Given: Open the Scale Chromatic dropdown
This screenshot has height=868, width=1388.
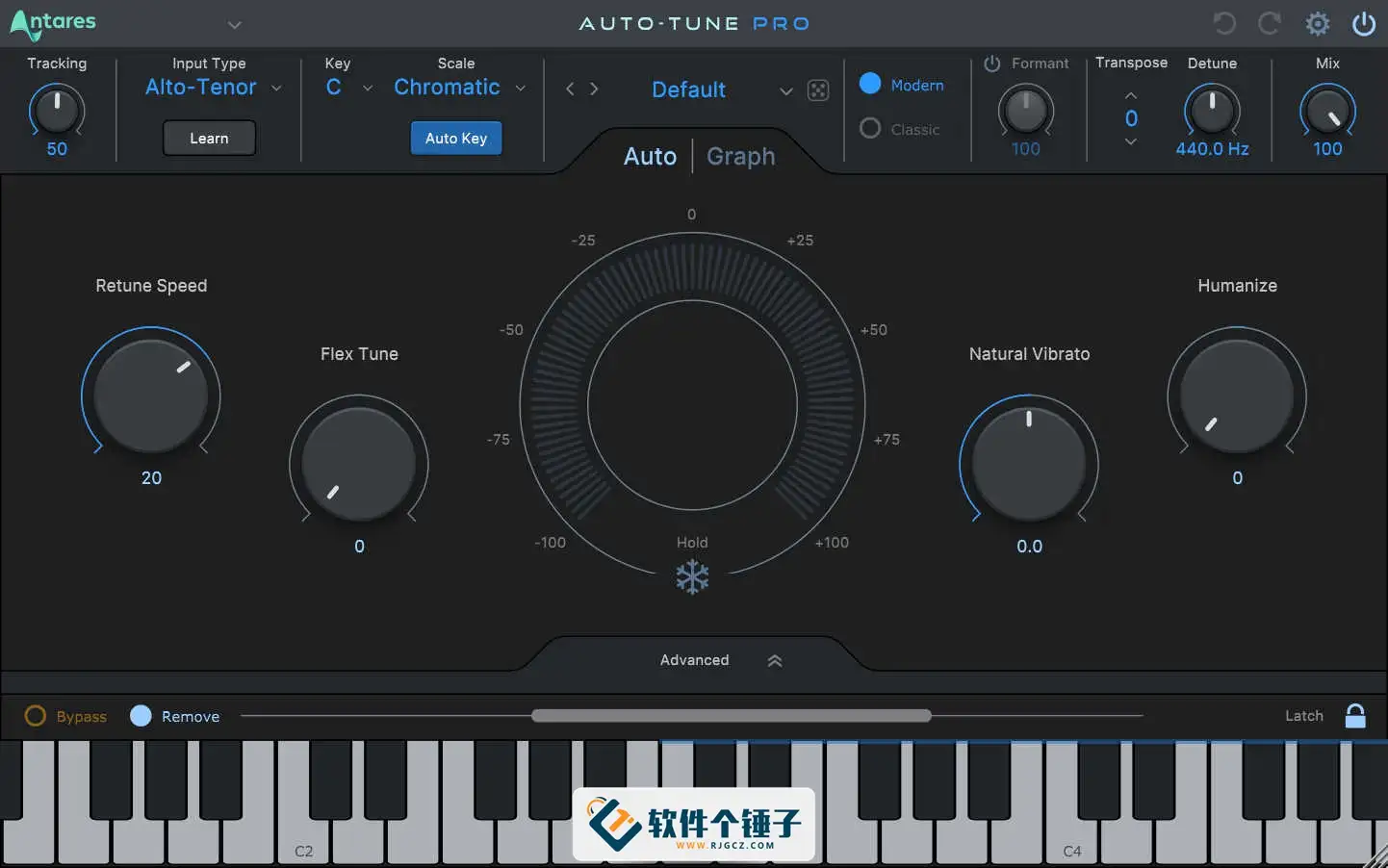Looking at the screenshot, I should click(460, 88).
